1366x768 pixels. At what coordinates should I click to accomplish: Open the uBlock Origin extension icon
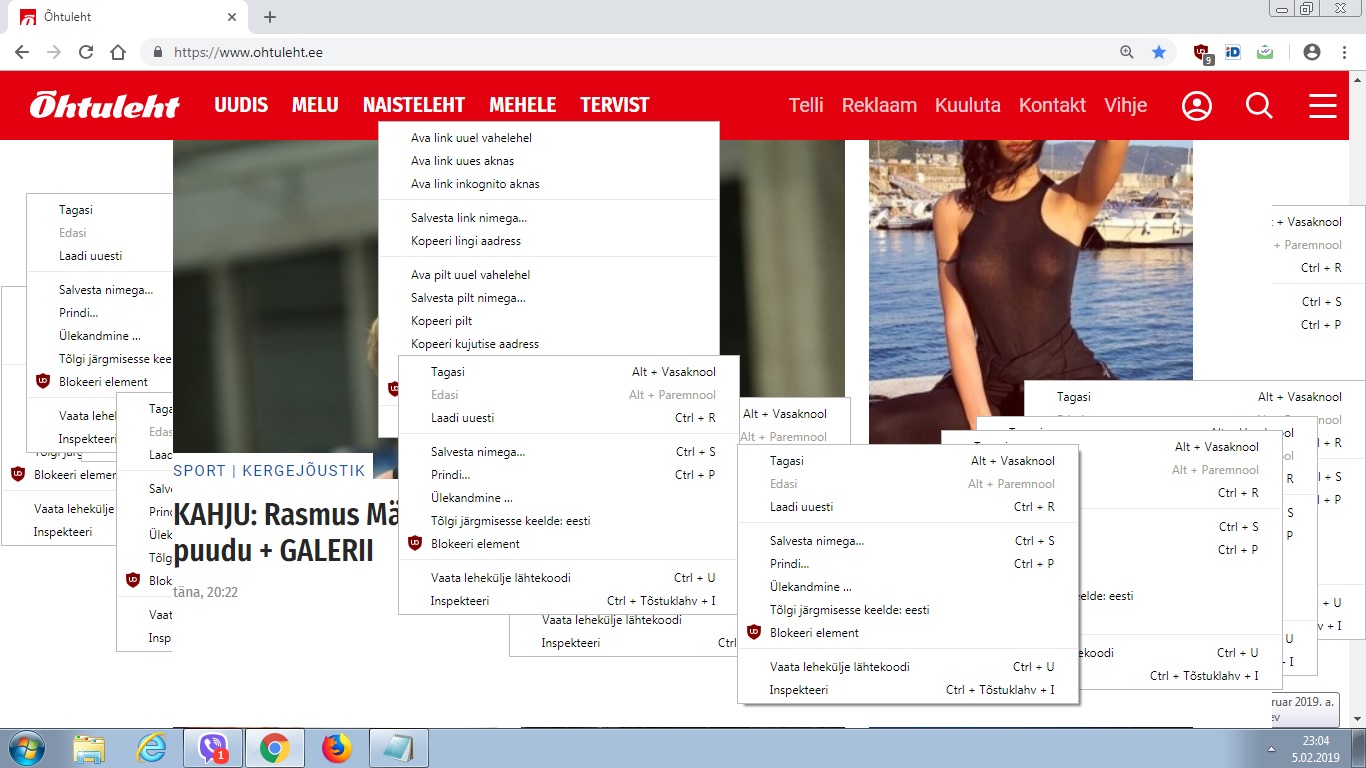coord(1203,53)
